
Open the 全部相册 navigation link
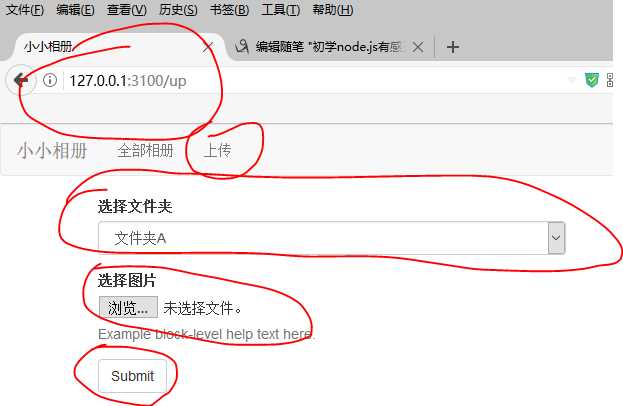tap(145, 151)
